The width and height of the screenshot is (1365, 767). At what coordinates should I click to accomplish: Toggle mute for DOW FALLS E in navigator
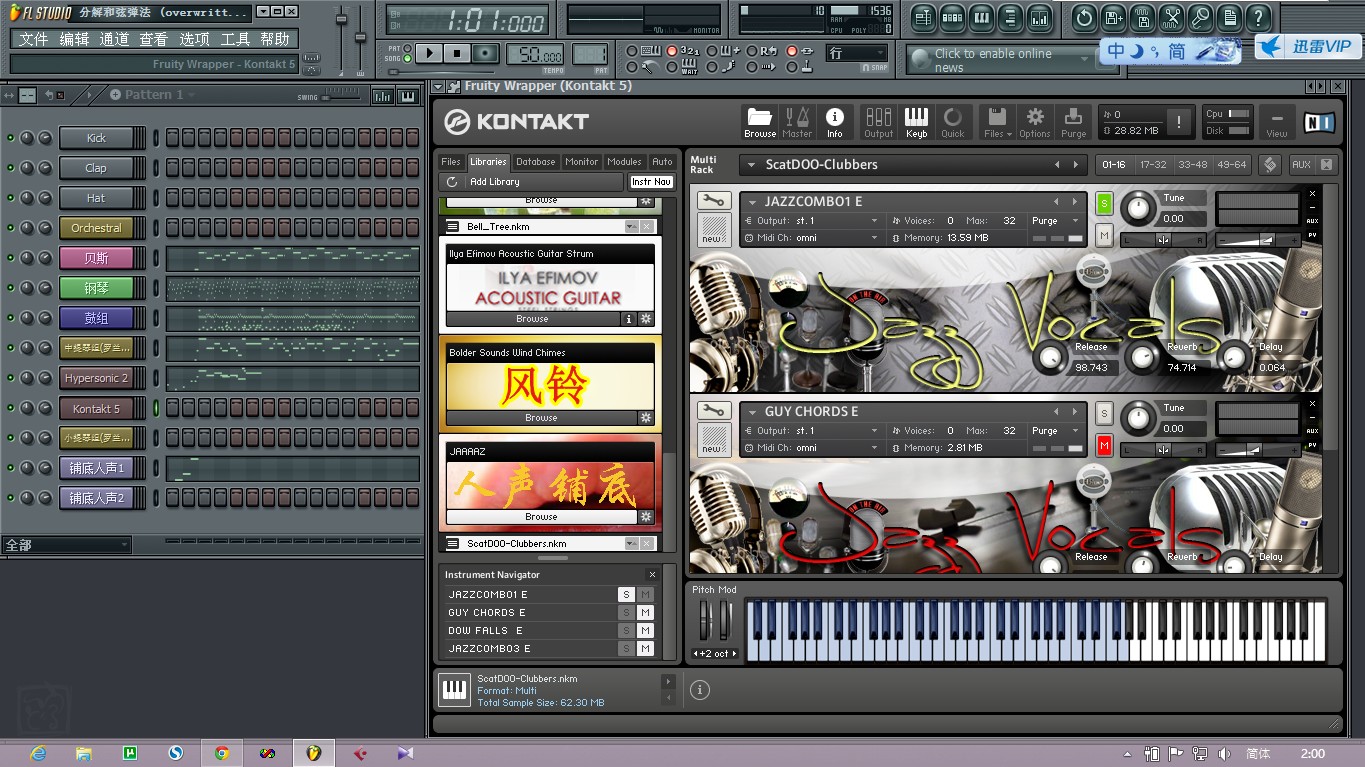click(645, 631)
